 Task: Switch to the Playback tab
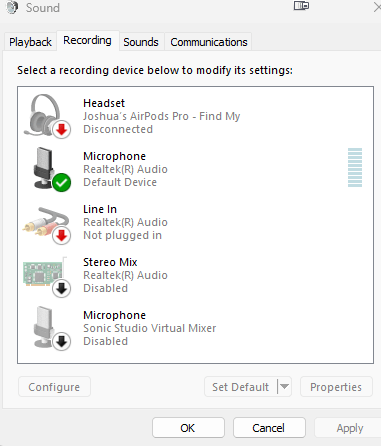[30, 42]
